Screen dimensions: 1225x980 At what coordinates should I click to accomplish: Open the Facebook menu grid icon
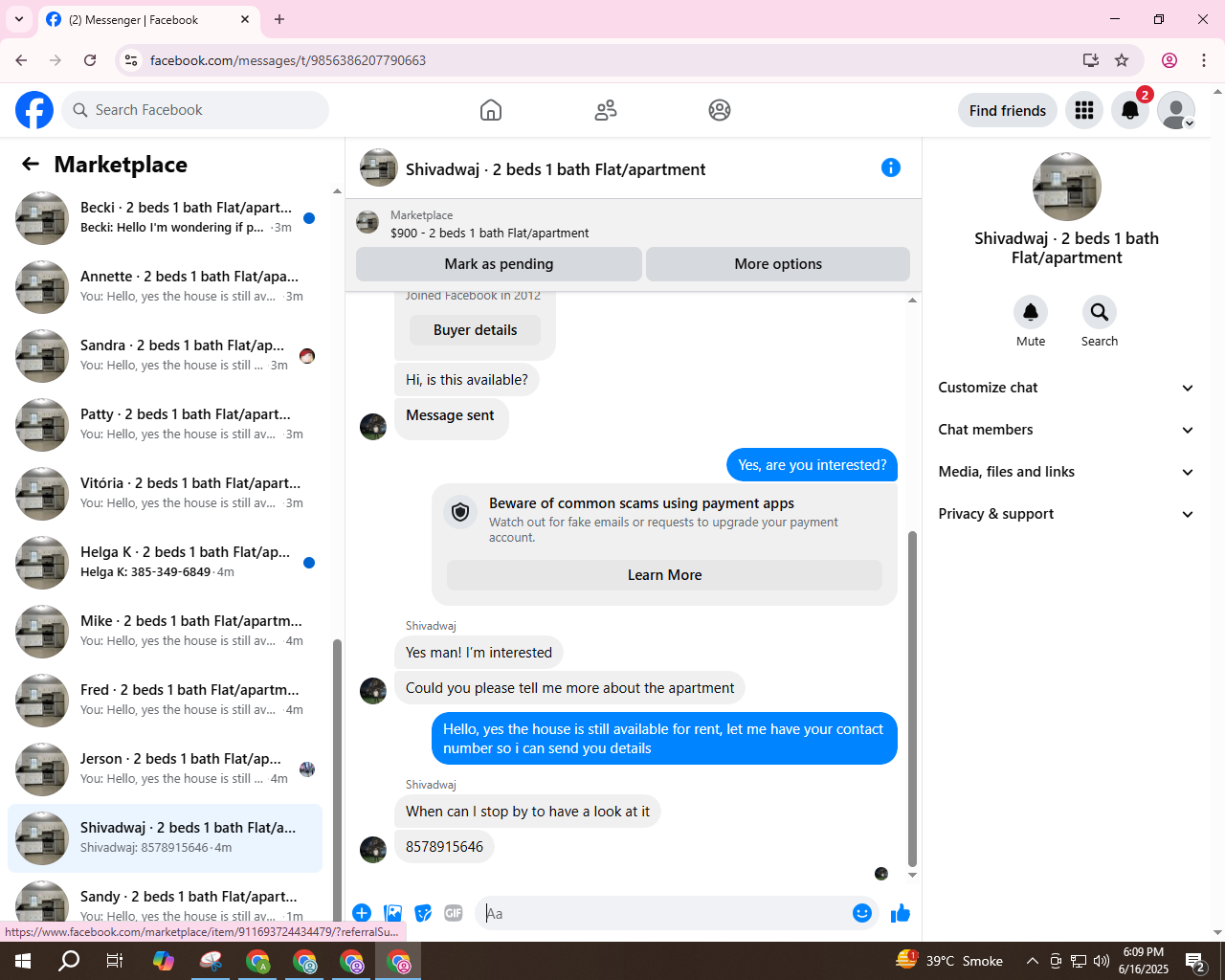[x=1084, y=110]
